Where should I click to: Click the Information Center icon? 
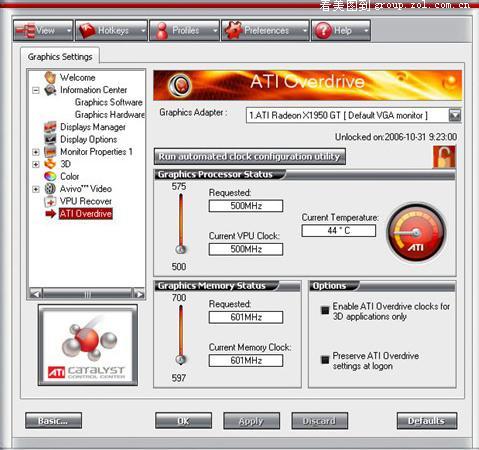click(x=50, y=90)
